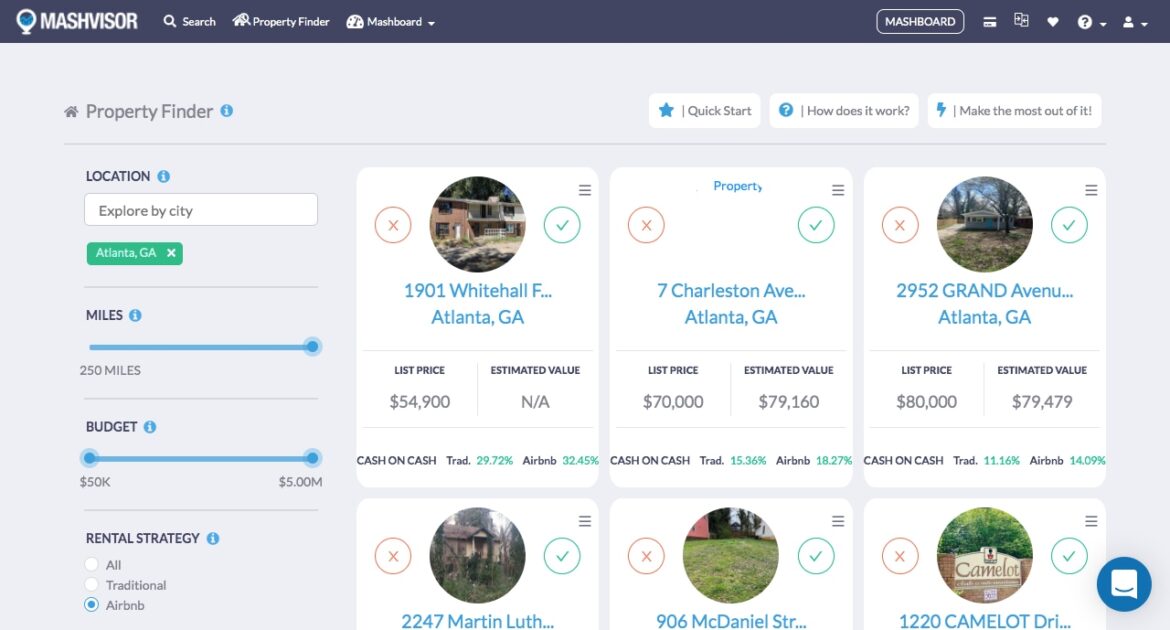
Task: Open the help question mark icon
Action: tap(1087, 21)
